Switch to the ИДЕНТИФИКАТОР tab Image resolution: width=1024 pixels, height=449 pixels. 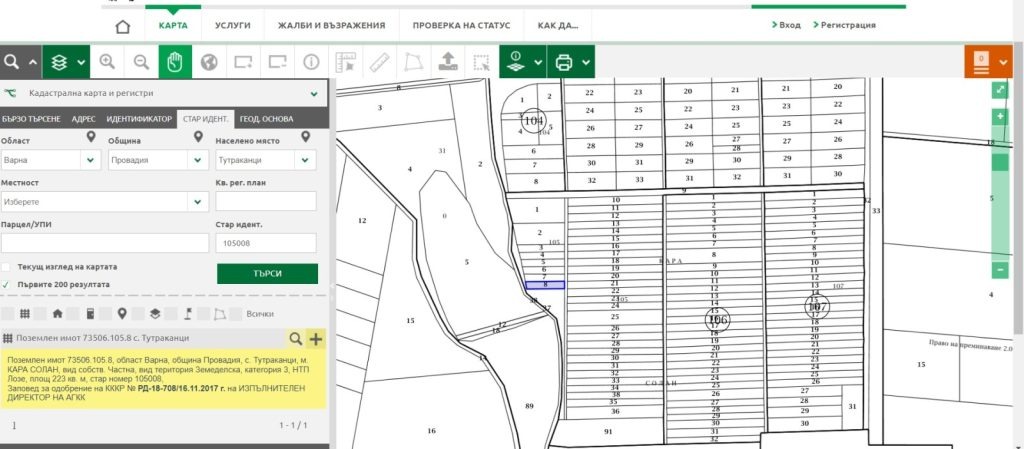139,119
